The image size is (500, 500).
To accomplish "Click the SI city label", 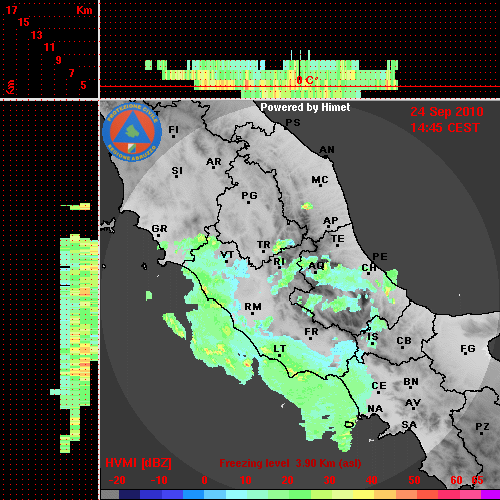I will [x=177, y=171].
